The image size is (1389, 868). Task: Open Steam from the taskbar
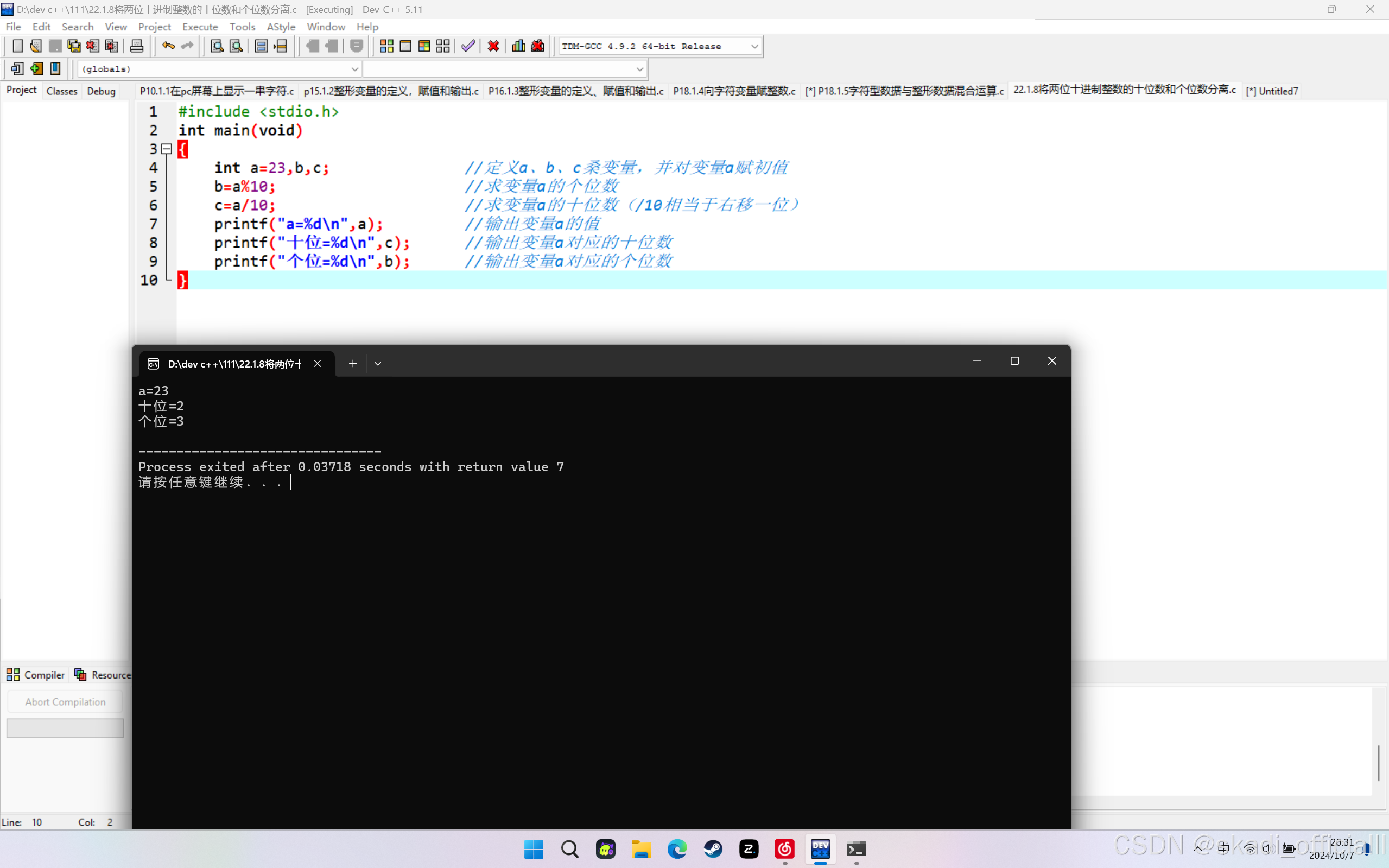(x=713, y=848)
